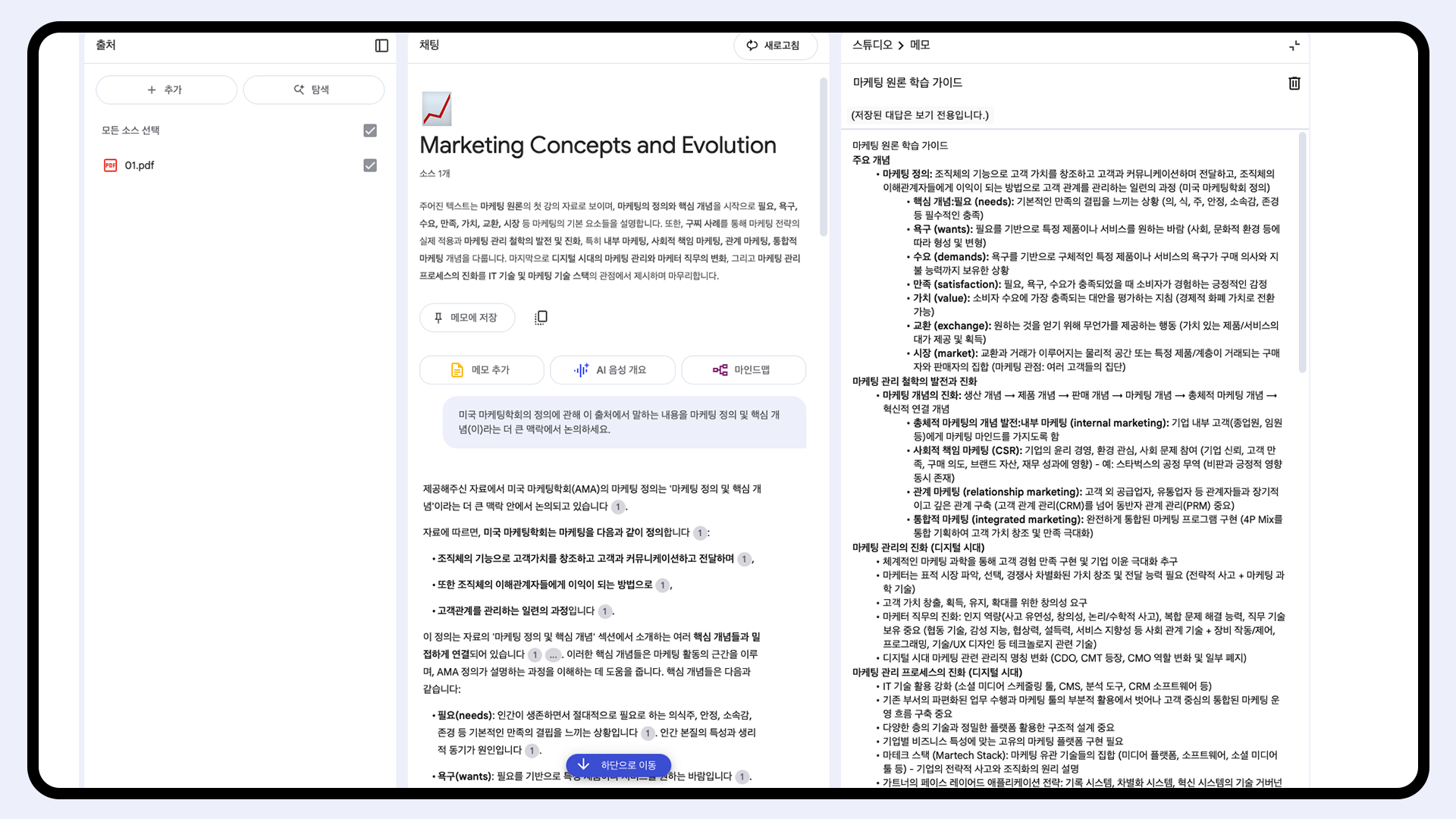Click the 탐색 explore sources button
This screenshot has height=819, width=1456.
coord(313,89)
